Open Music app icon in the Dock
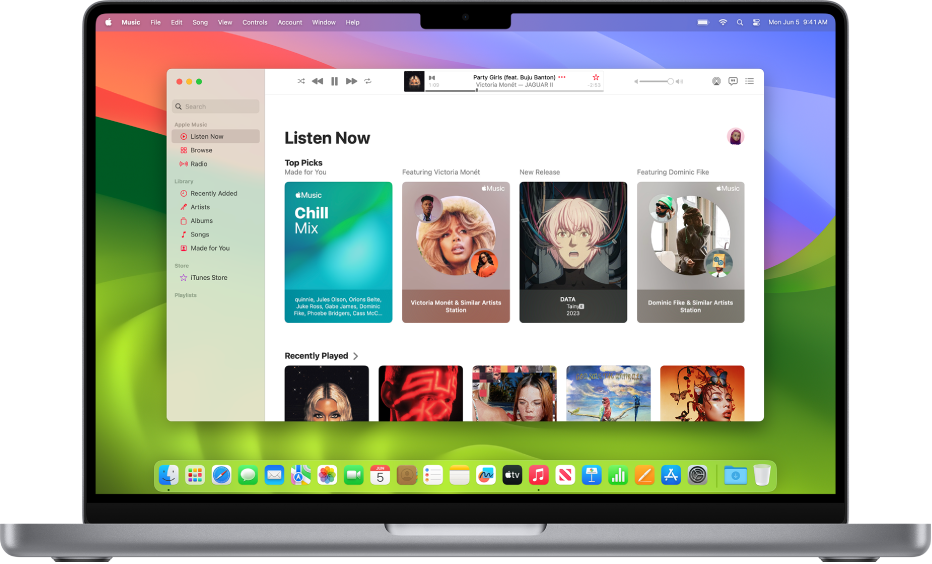This screenshot has width=932, height=564. tap(539, 475)
